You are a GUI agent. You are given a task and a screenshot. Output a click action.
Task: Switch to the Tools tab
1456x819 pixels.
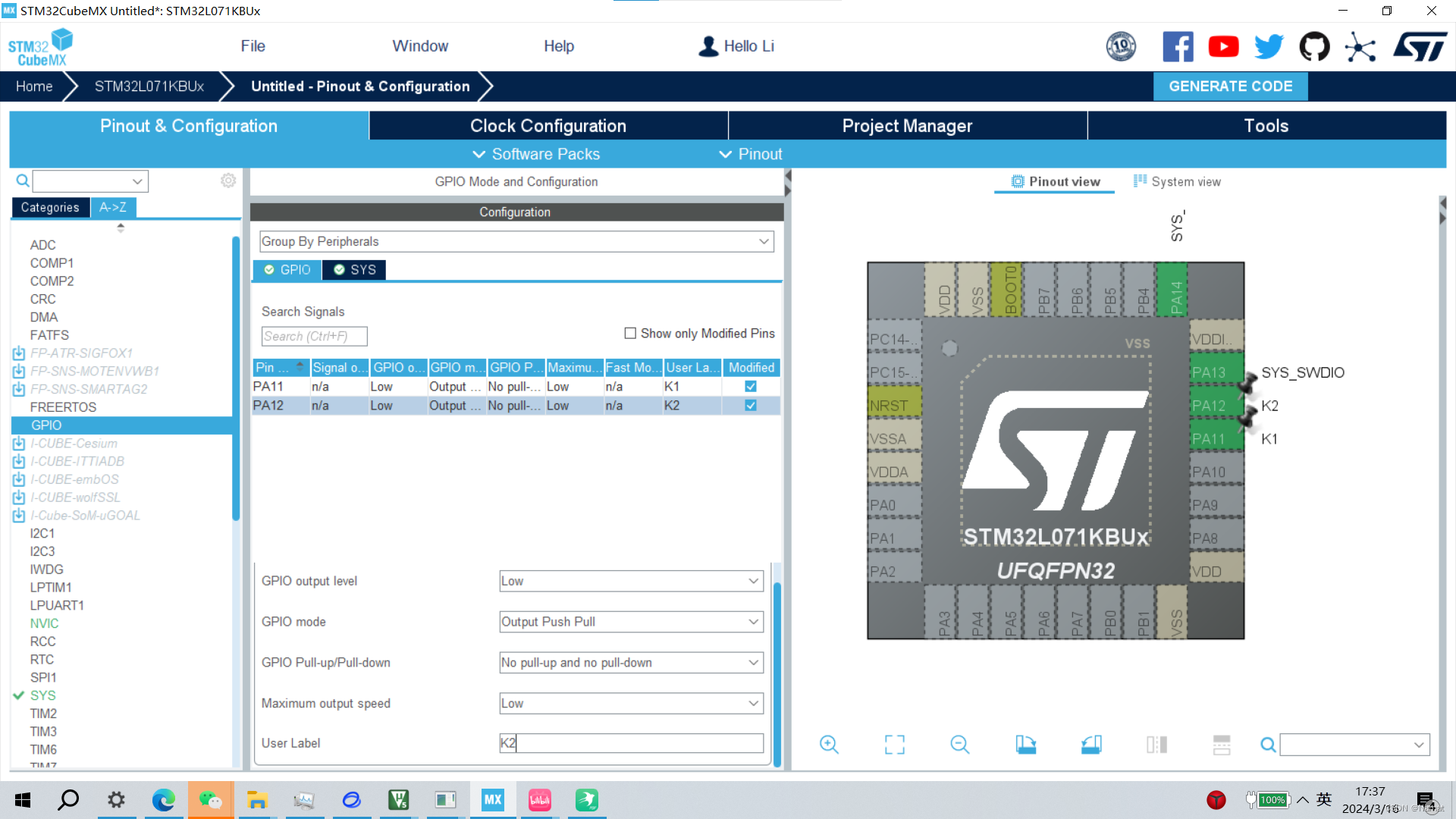[x=1266, y=126]
